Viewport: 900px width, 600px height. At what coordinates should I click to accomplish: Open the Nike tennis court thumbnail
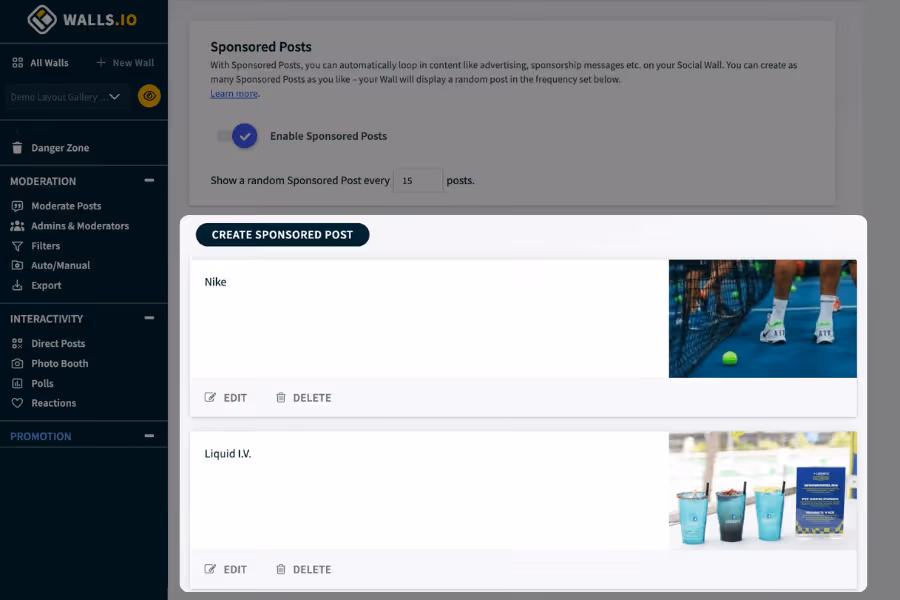click(x=763, y=319)
